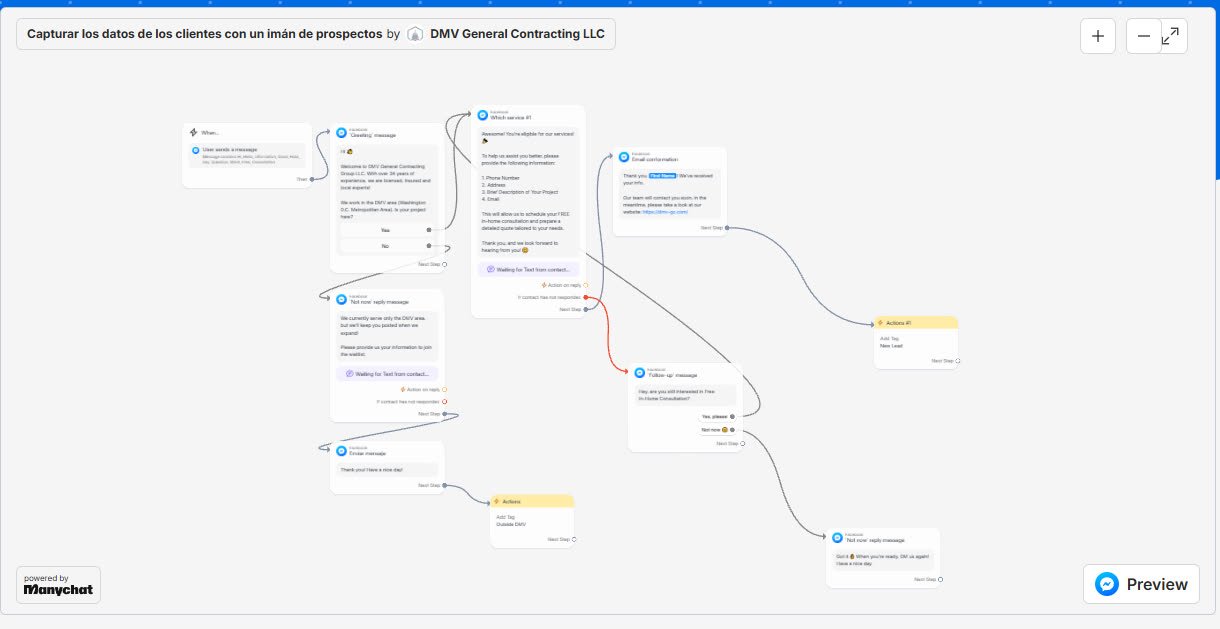The height and width of the screenshot is (629, 1220).
Task: Select the 'New Lead' tag text in Actions #1
Action: [891, 346]
